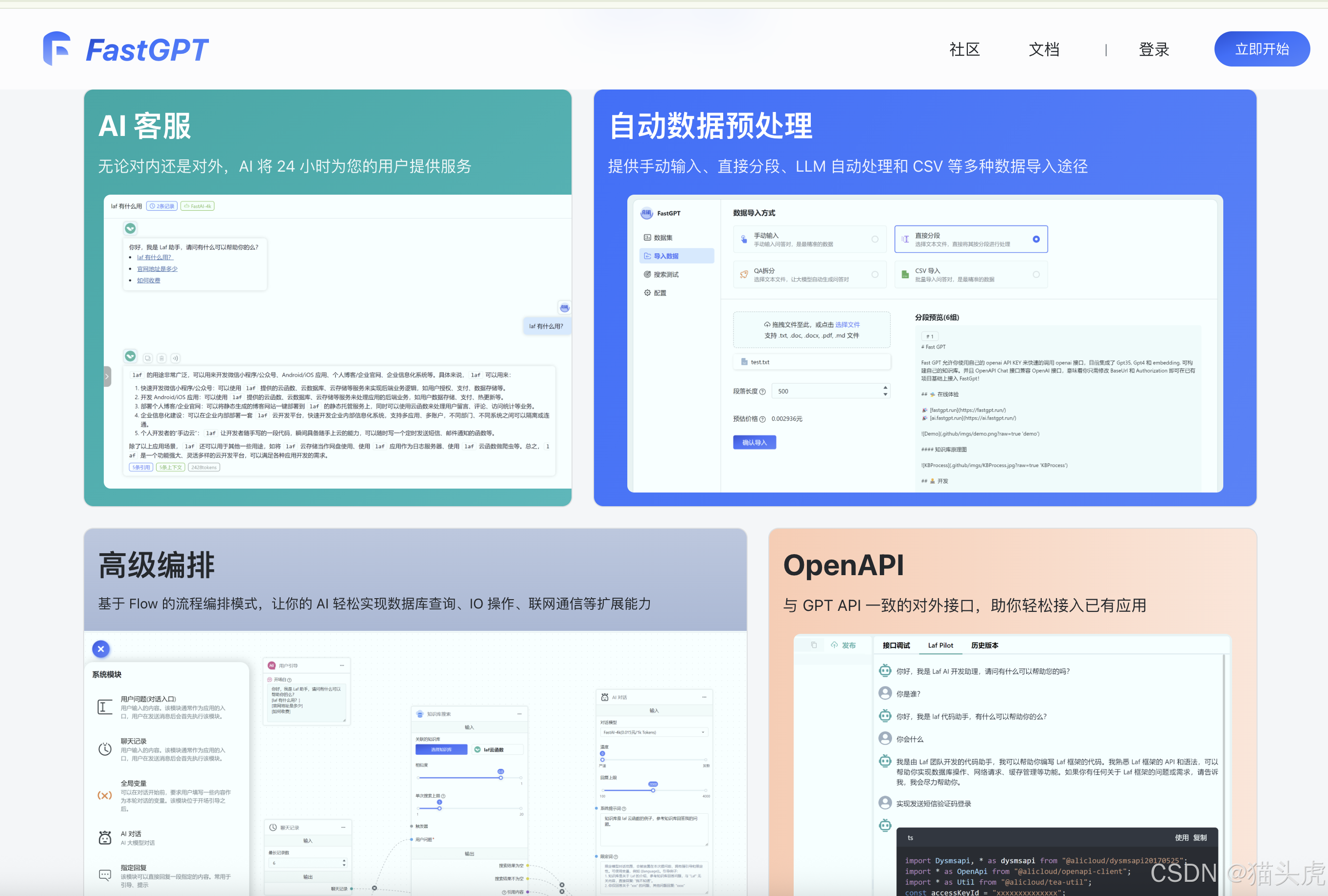Click the 搜索测试 sidebar icon
The width and height of the screenshot is (1328, 896).
pyautogui.click(x=647, y=275)
